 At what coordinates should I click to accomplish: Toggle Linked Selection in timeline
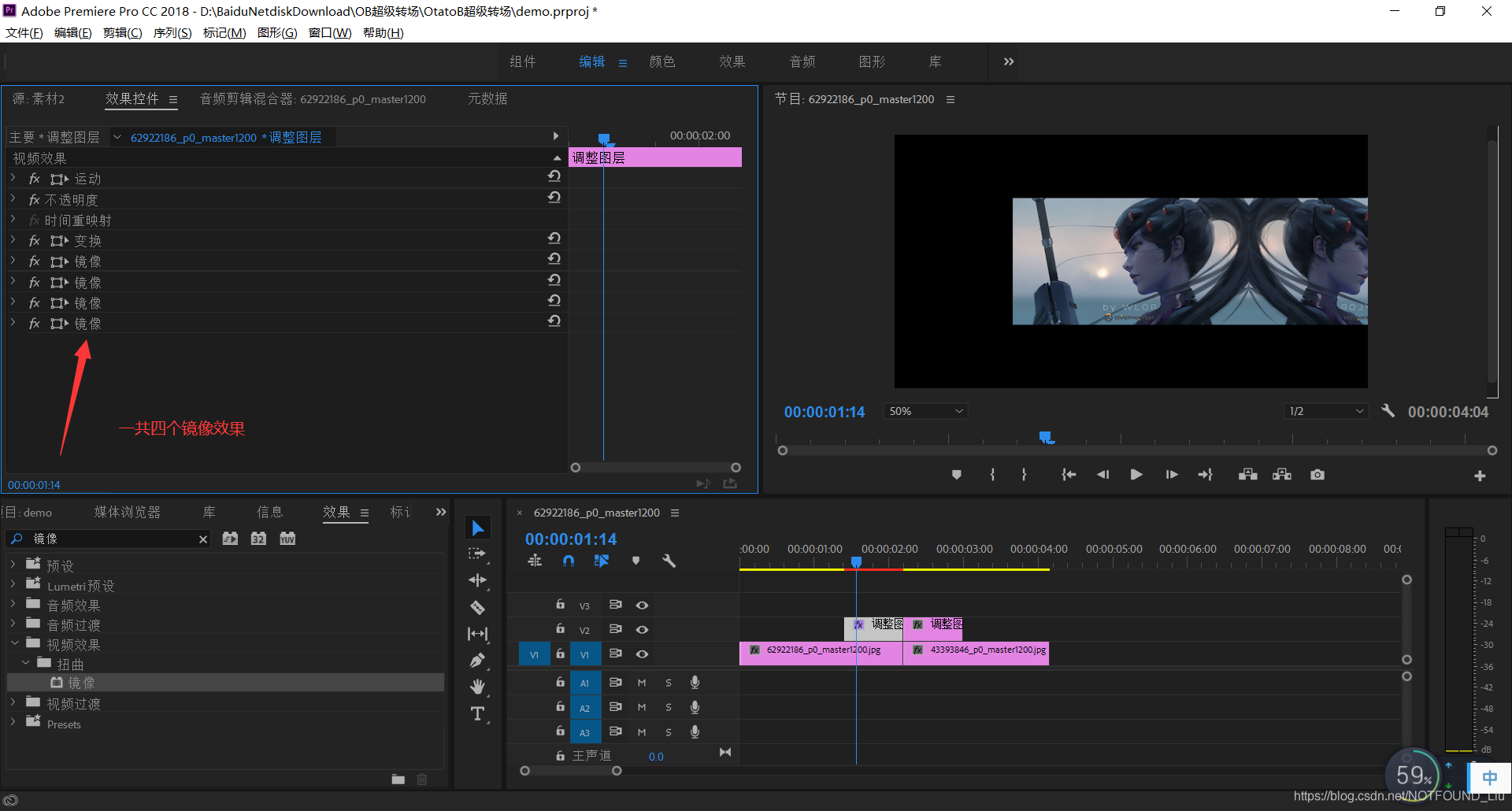(602, 561)
